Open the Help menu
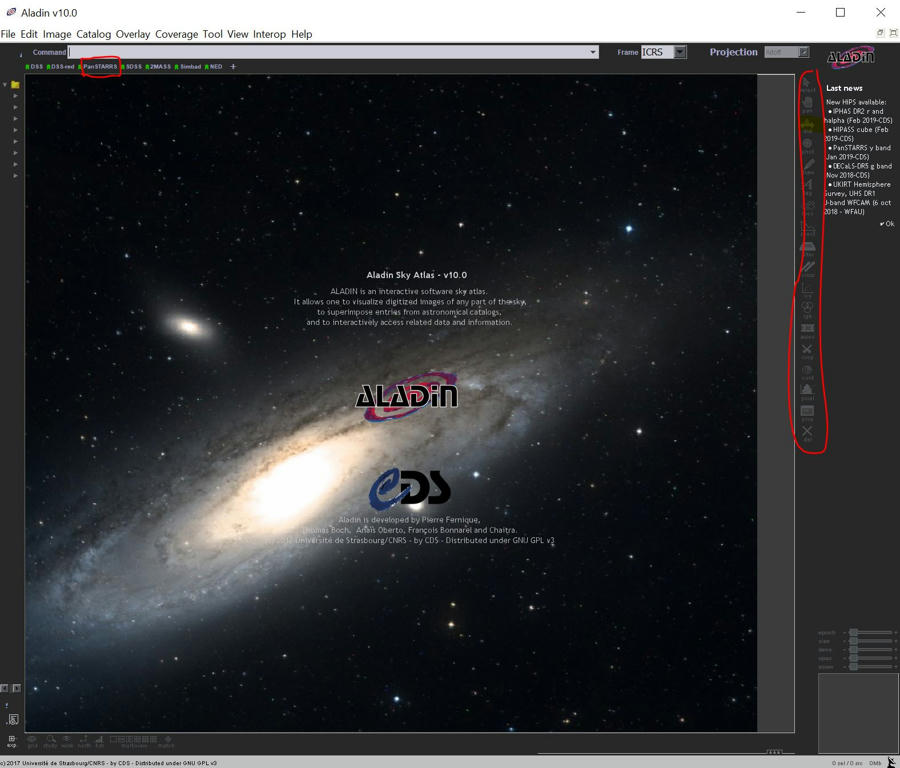 click(x=302, y=34)
